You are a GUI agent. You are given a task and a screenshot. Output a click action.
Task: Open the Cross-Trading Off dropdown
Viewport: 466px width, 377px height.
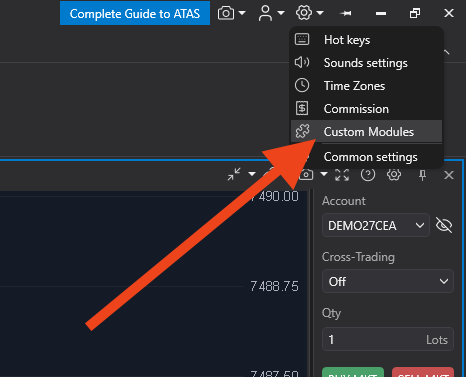[x=388, y=281]
